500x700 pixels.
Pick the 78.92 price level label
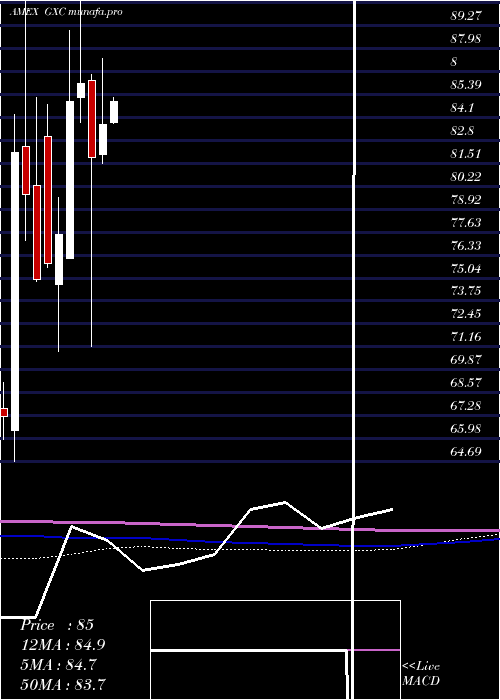[466, 200]
